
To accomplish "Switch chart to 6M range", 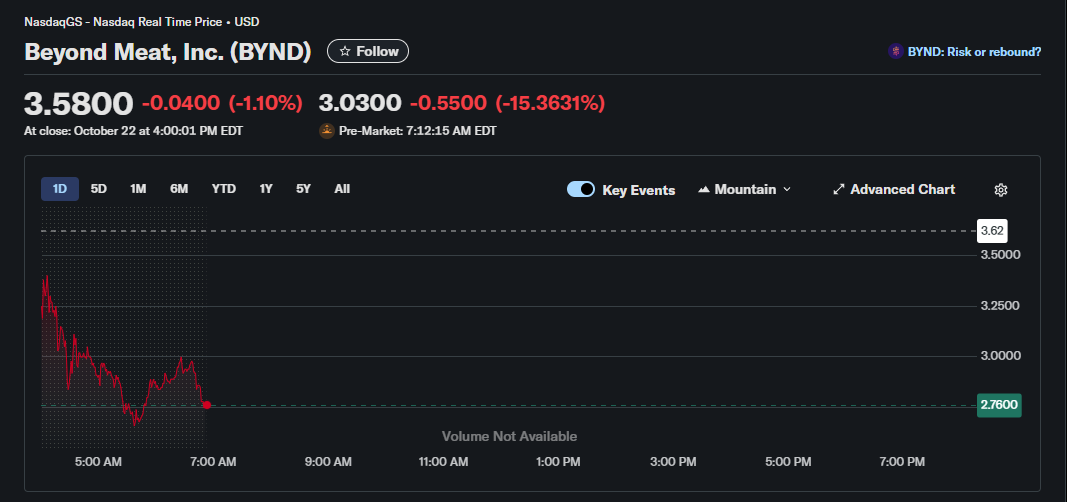I will point(179,189).
